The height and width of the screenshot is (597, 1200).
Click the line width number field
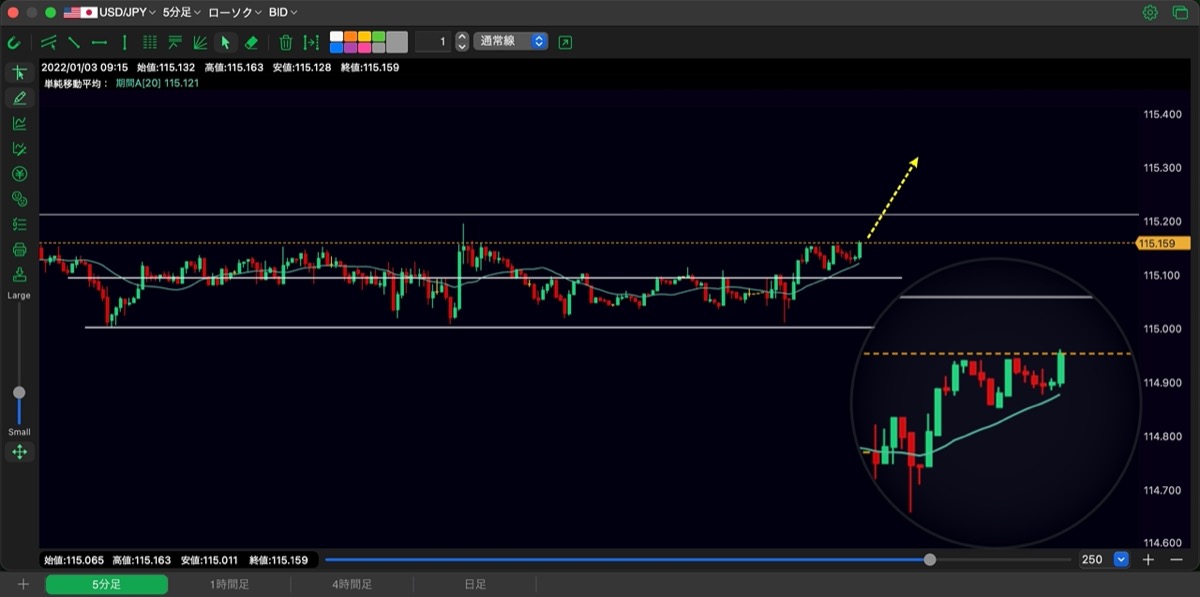[x=432, y=42]
